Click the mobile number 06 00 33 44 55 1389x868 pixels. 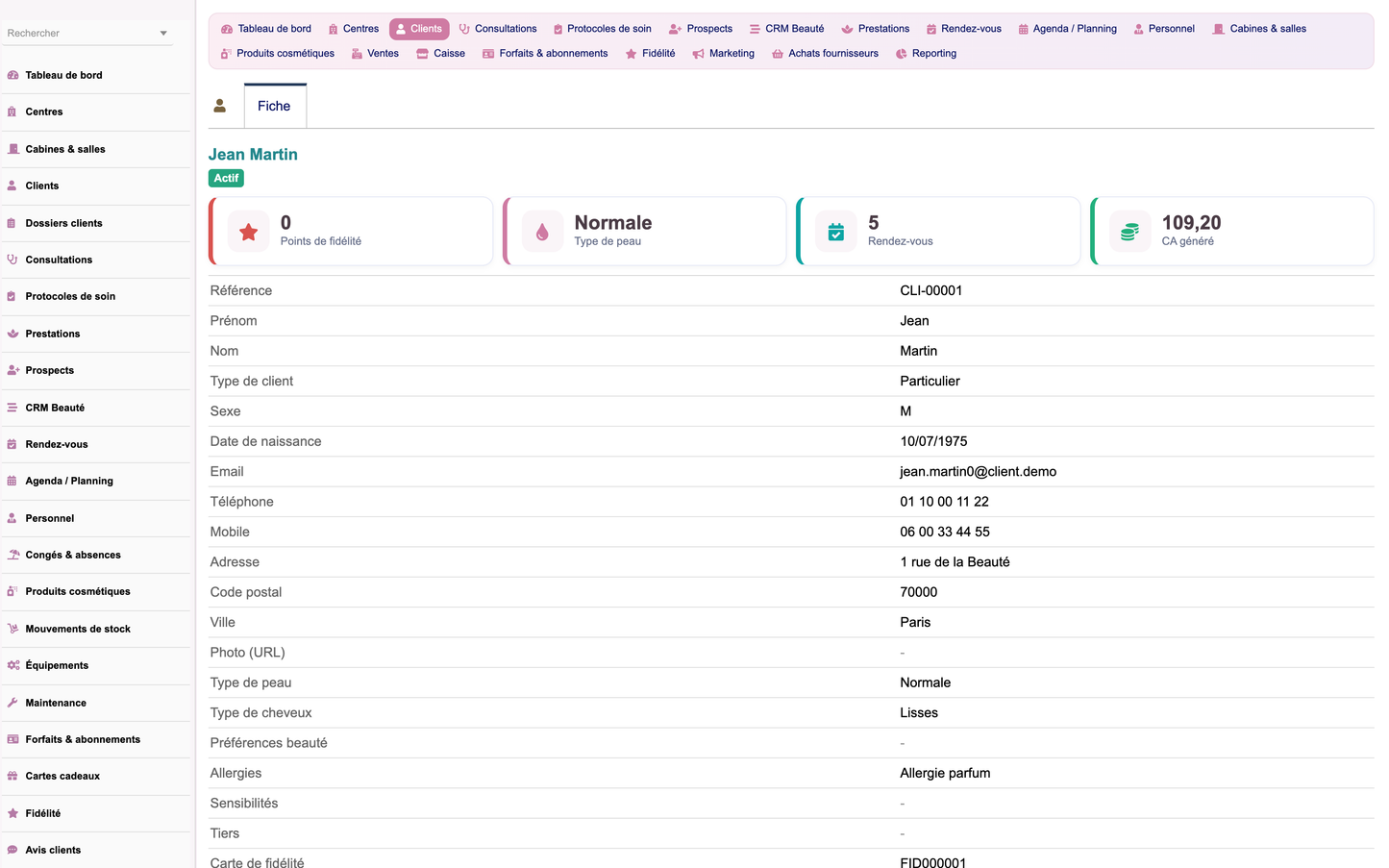[x=945, y=532]
